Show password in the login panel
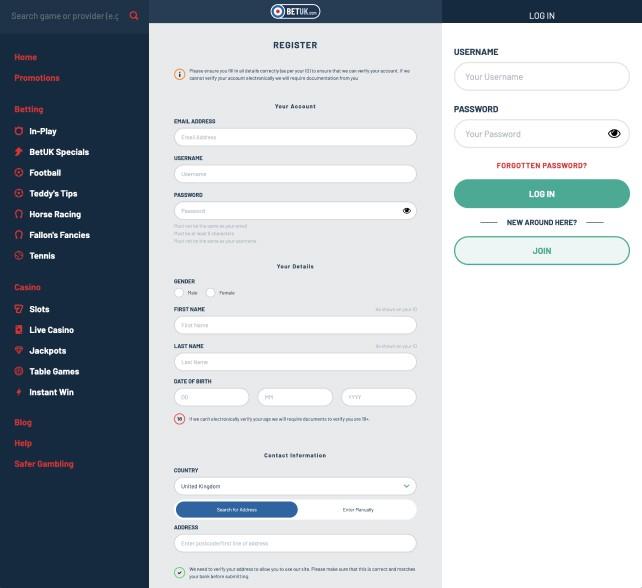Viewport: 642px width, 588px height. click(614, 133)
